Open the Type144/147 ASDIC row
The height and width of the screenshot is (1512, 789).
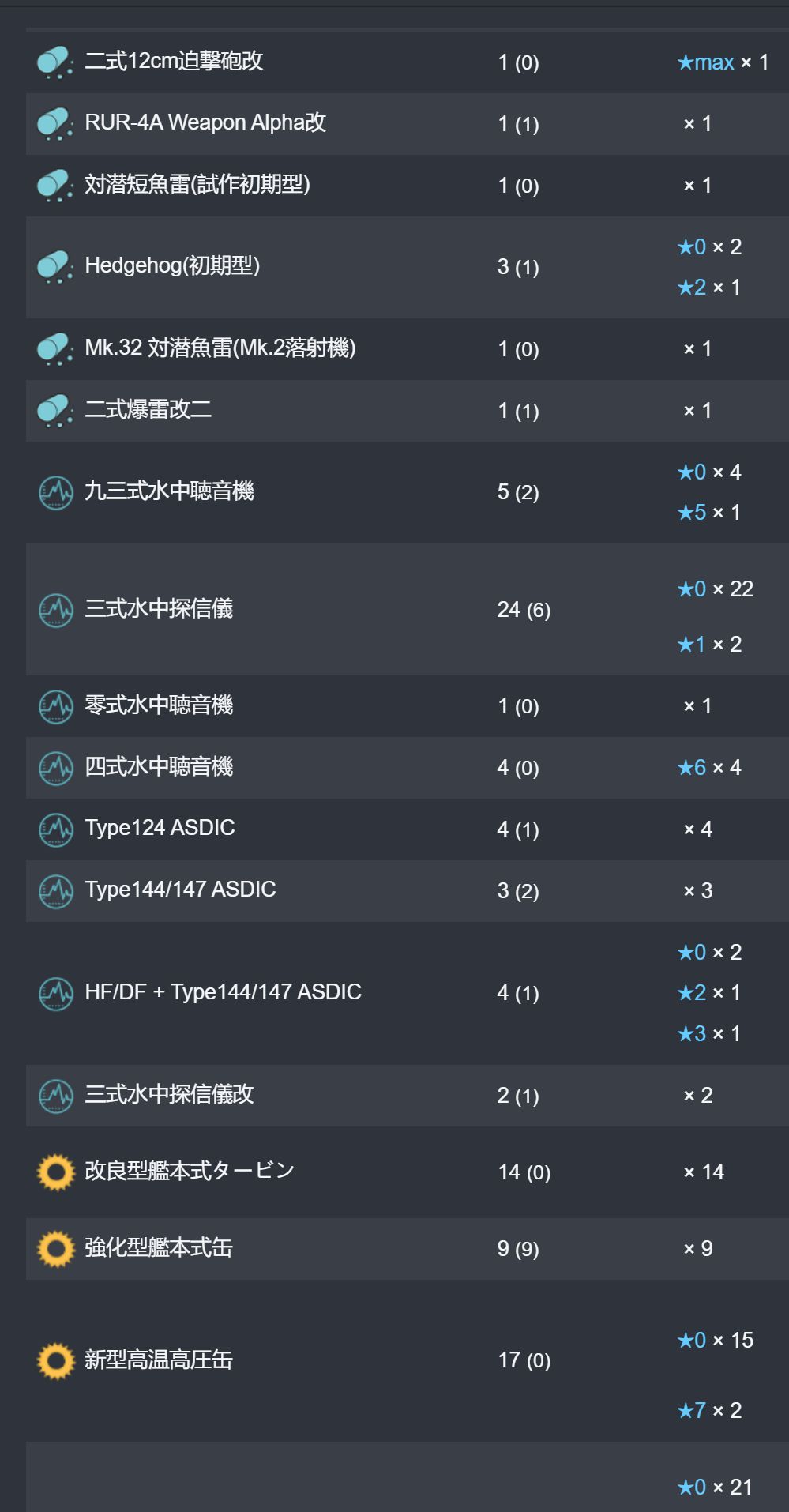tap(408, 890)
